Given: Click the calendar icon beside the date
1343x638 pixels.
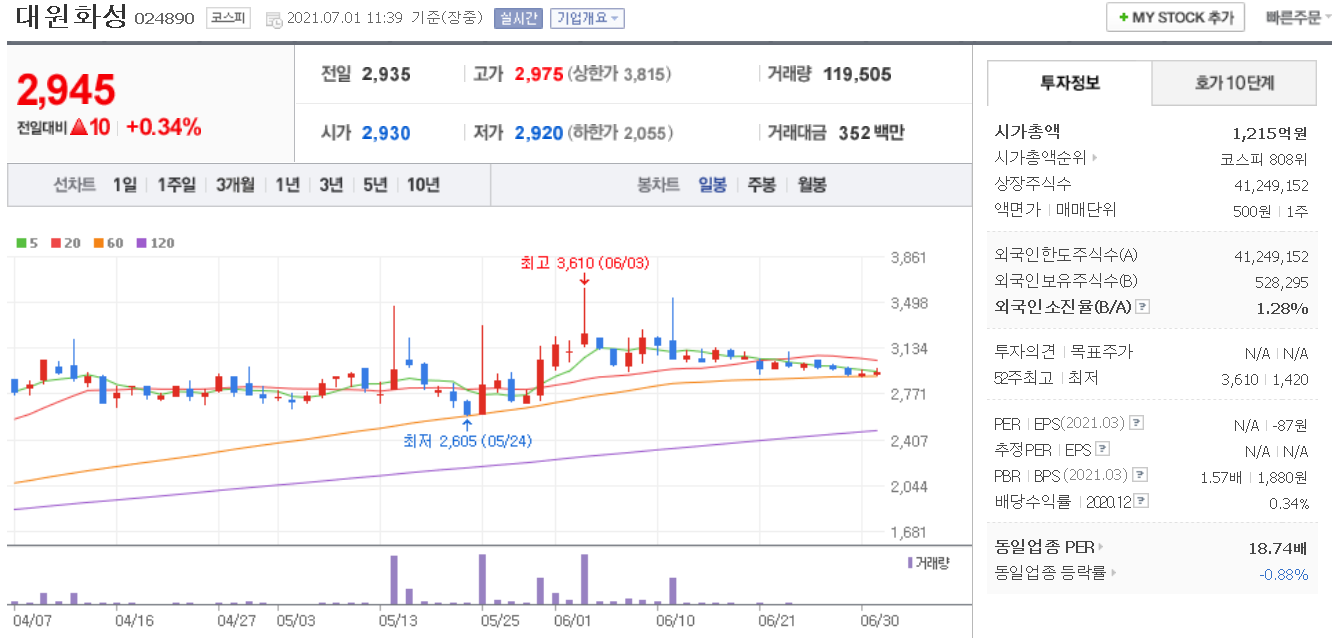Looking at the screenshot, I should [273, 18].
